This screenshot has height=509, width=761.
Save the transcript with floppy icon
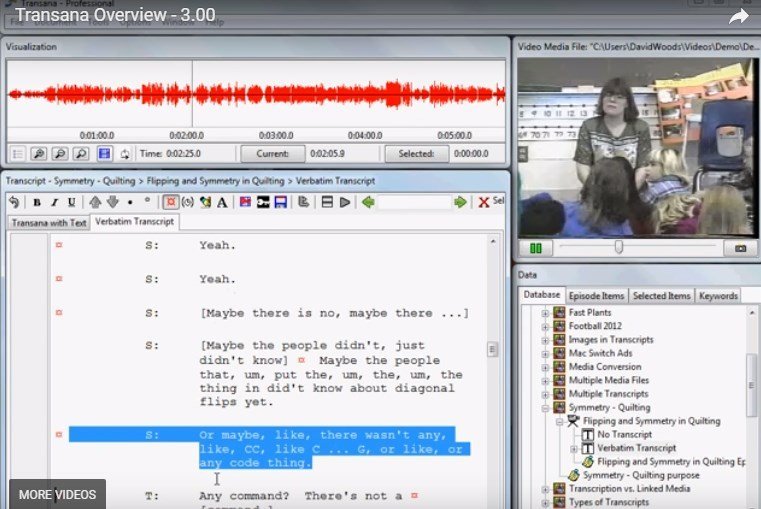pyautogui.click(x=281, y=202)
